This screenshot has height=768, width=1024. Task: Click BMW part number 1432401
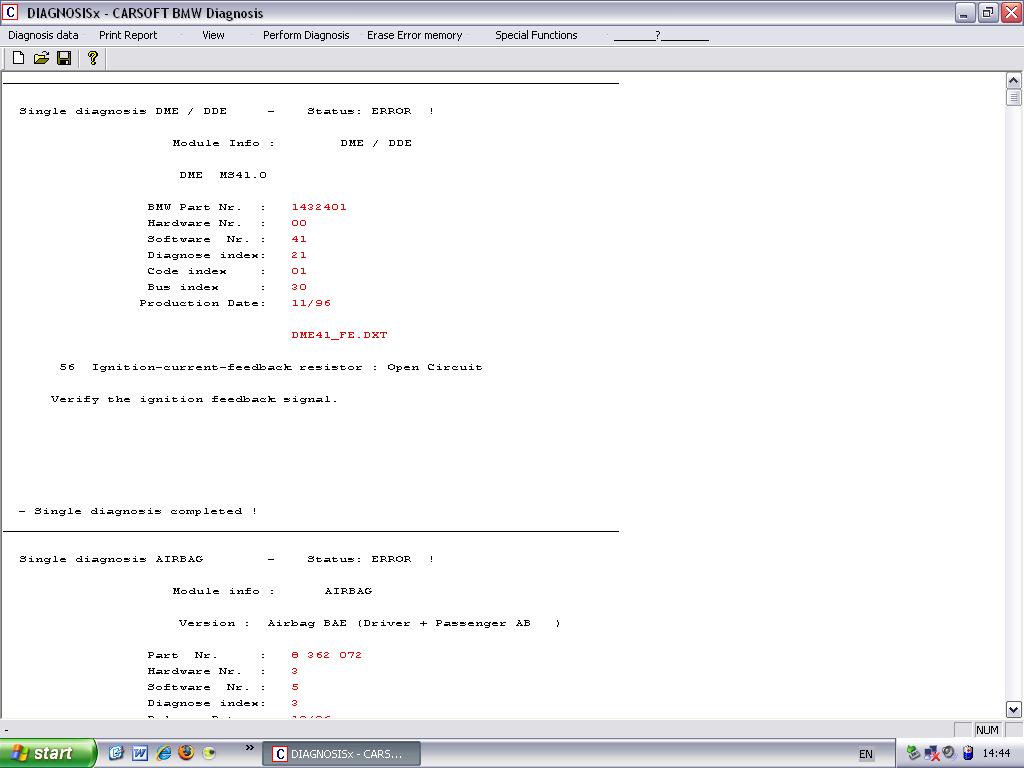(319, 207)
